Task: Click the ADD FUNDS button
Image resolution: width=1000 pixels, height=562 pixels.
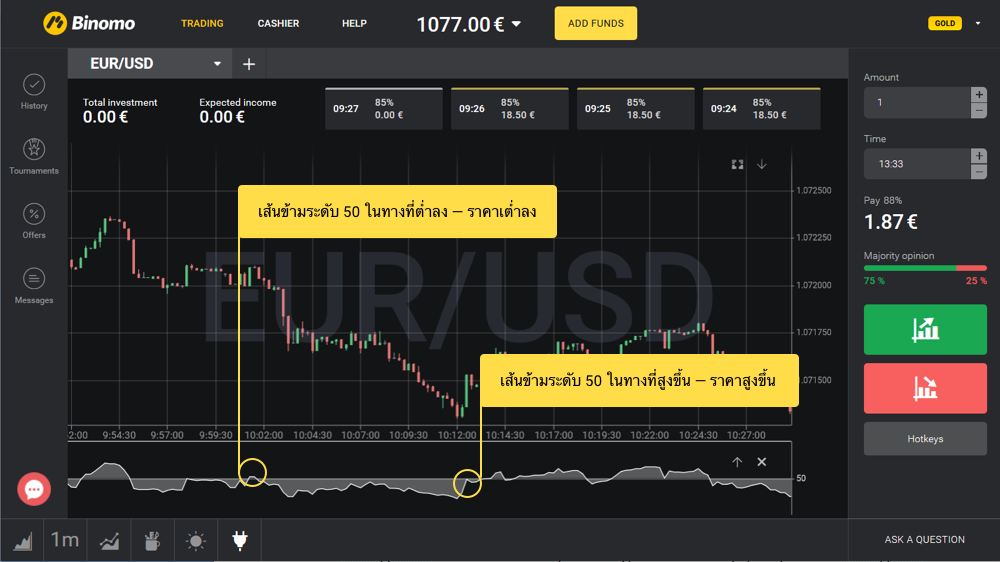Action: (x=595, y=23)
